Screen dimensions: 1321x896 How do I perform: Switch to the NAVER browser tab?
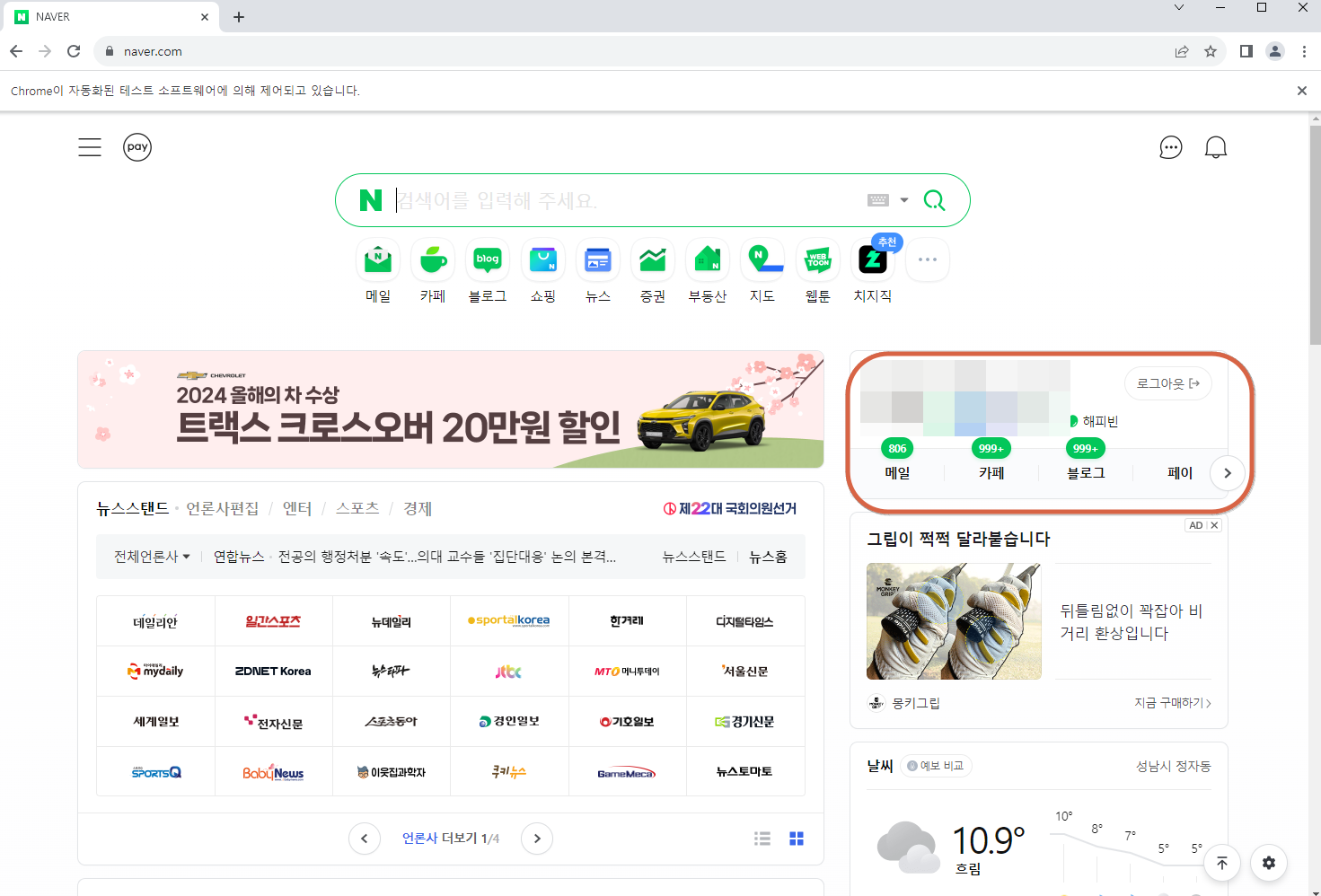[x=112, y=17]
